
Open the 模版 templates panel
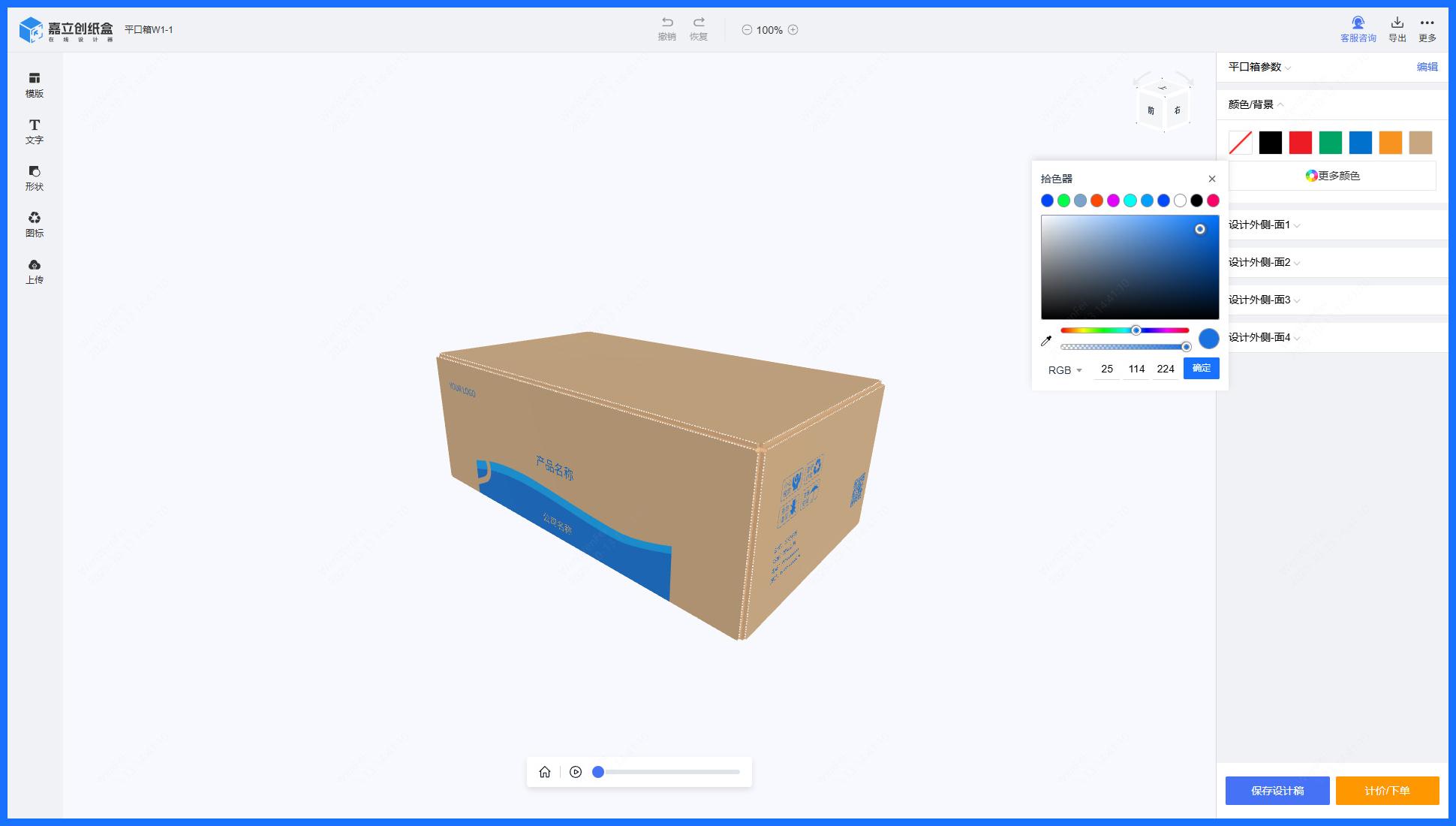tap(35, 84)
